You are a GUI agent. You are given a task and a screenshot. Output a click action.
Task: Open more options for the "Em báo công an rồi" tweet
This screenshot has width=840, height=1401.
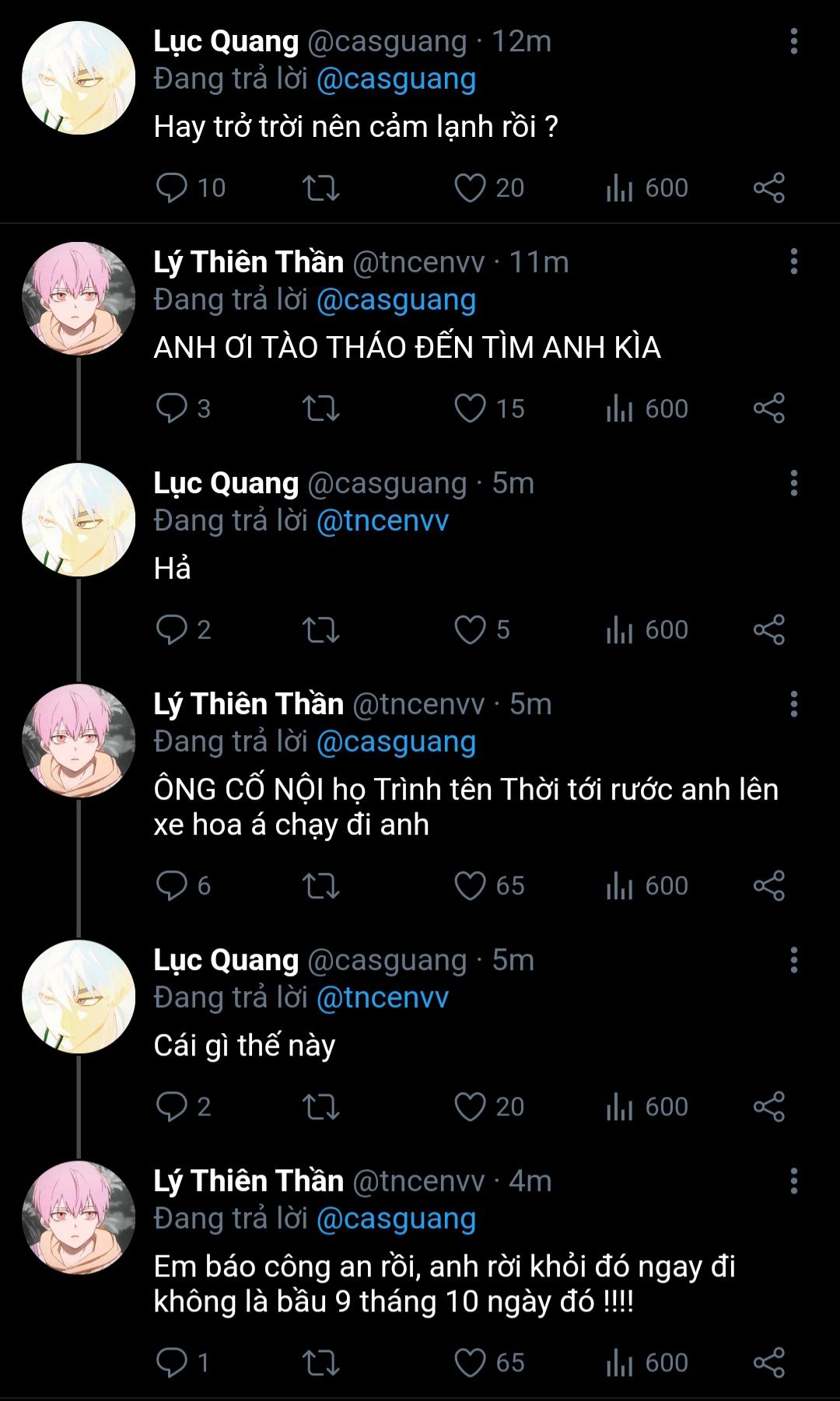pos(794,1181)
